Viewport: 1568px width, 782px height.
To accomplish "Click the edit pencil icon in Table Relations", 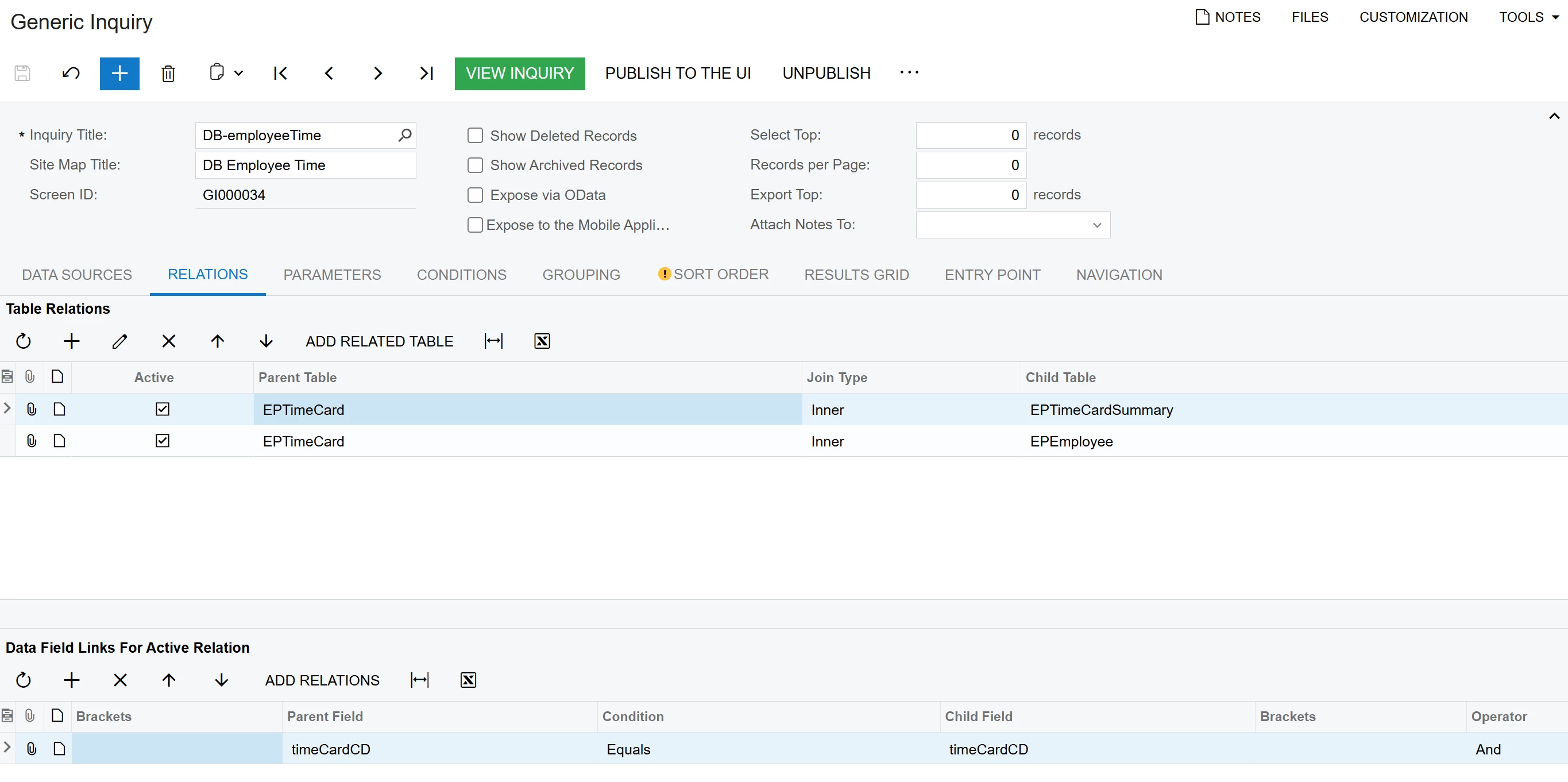I will point(120,341).
